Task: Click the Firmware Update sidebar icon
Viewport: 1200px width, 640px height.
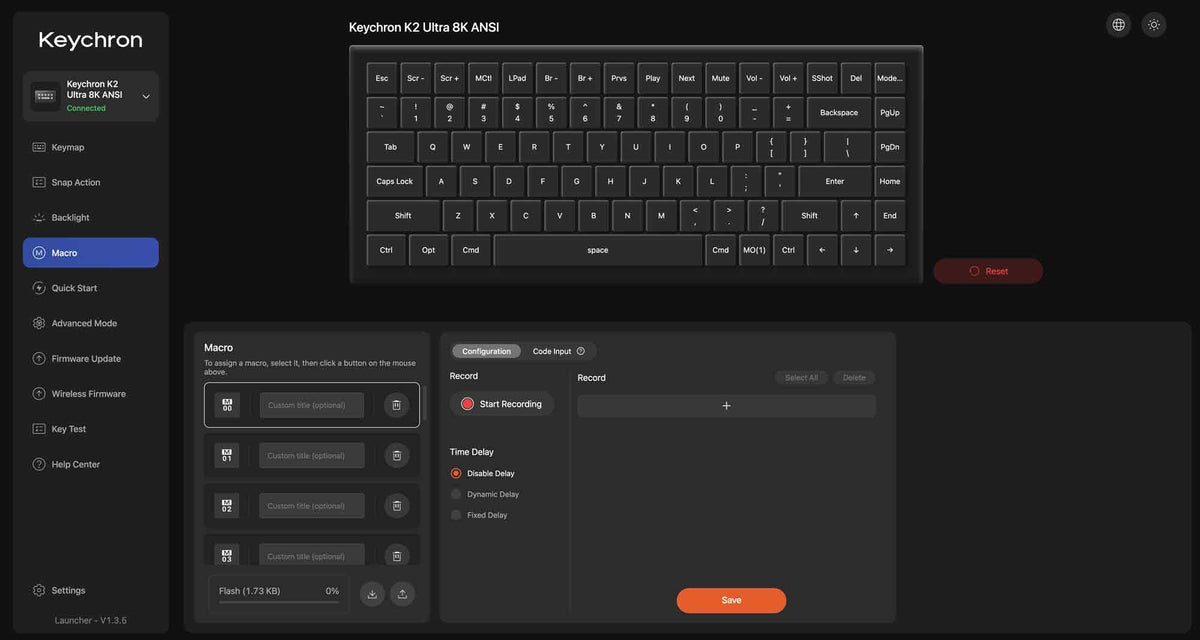Action: 39,358
